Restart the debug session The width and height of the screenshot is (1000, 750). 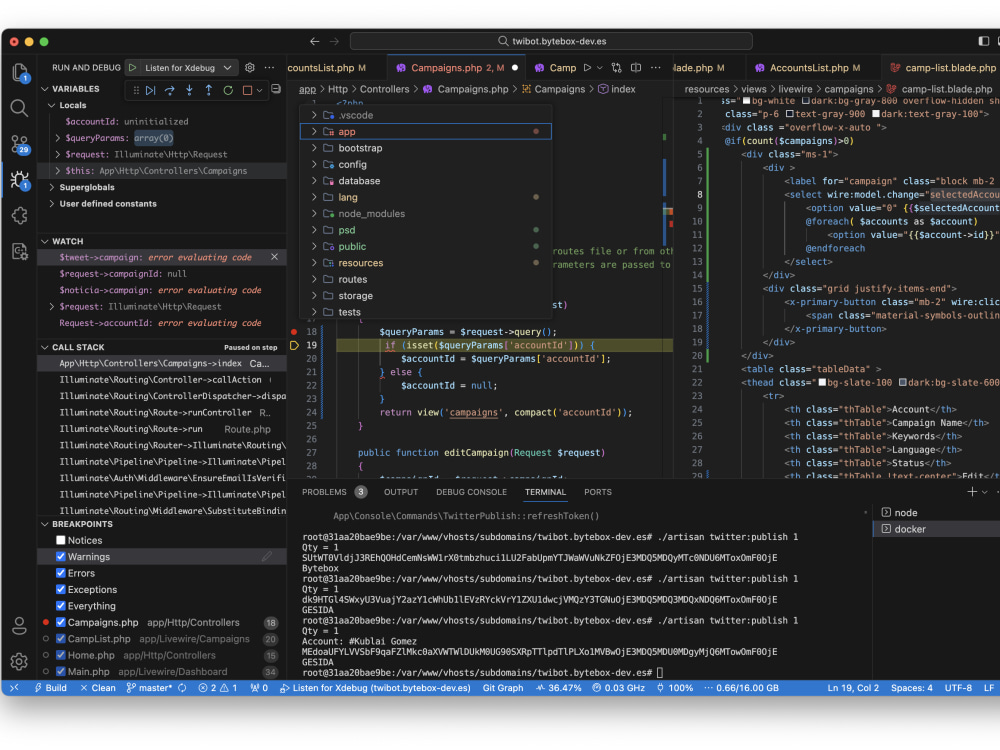click(x=228, y=91)
